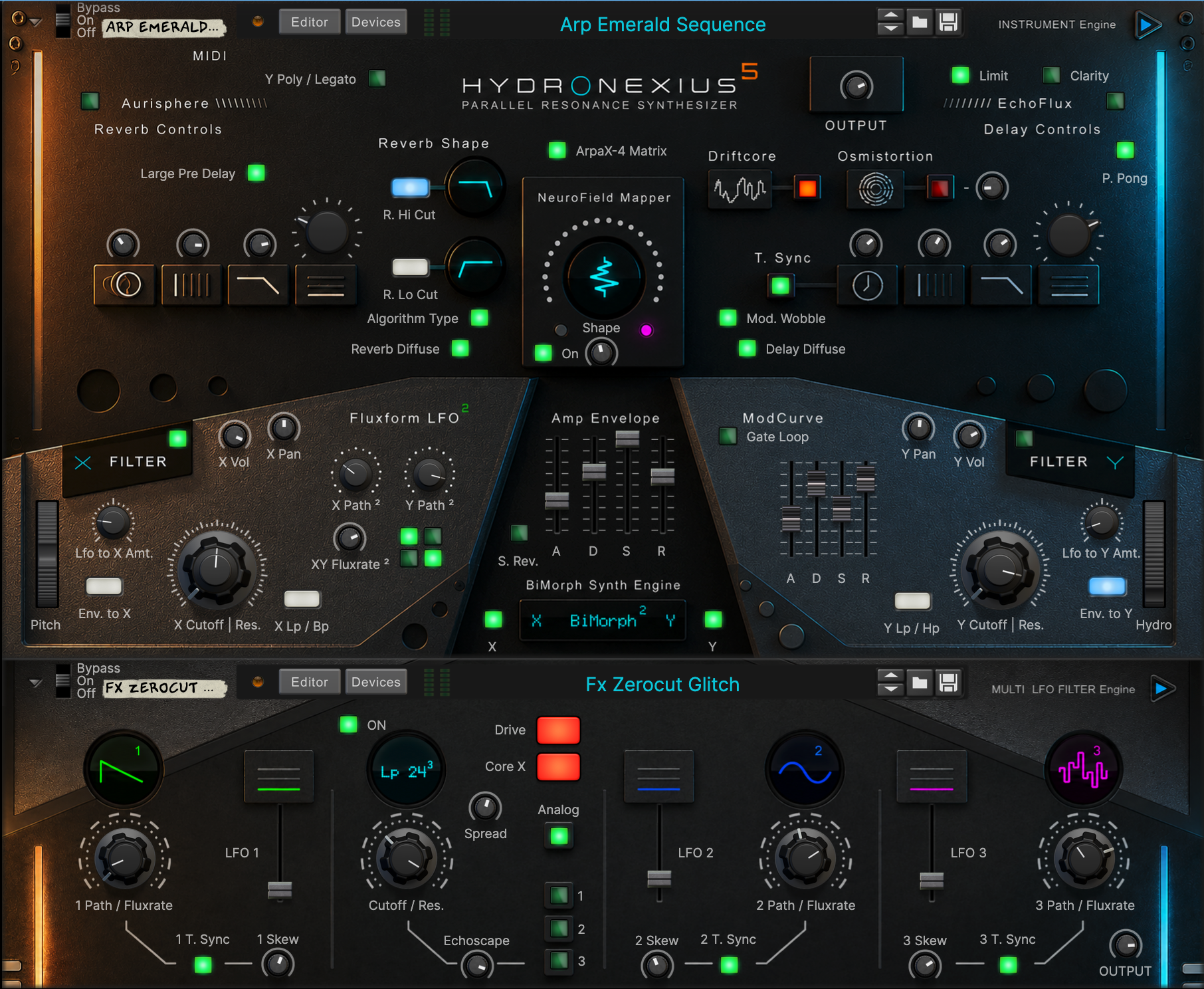Image resolution: width=1204 pixels, height=989 pixels.
Task: Toggle Mod. Wobble
Action: [x=728, y=318]
